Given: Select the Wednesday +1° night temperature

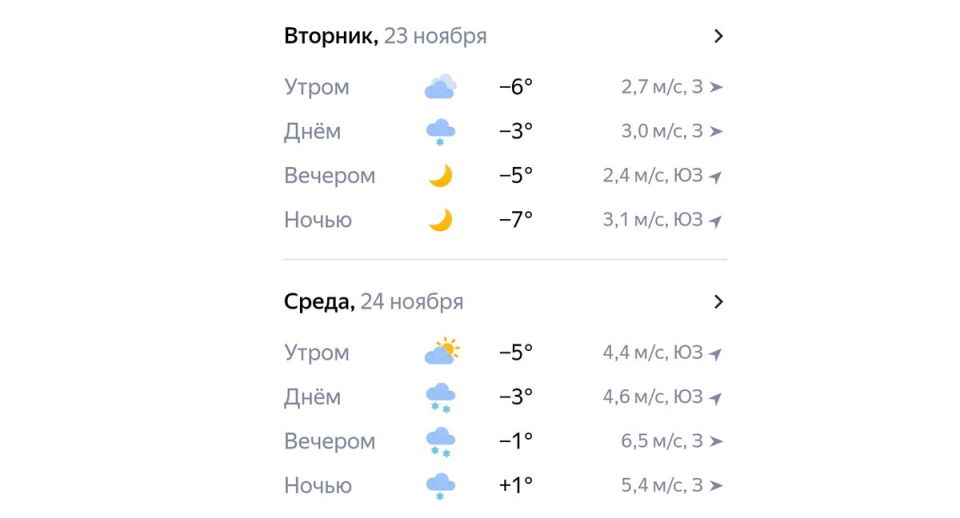Looking at the screenshot, I should pyautogui.click(x=516, y=485).
